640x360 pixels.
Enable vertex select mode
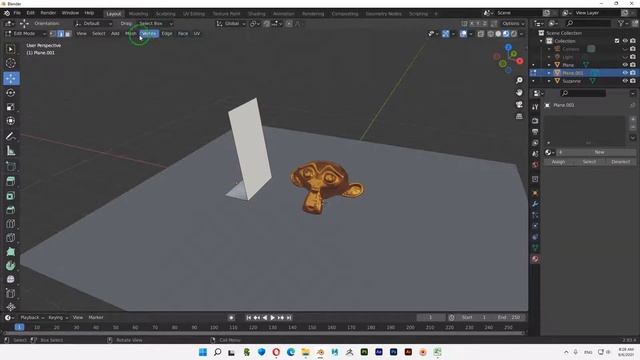[x=53, y=33]
